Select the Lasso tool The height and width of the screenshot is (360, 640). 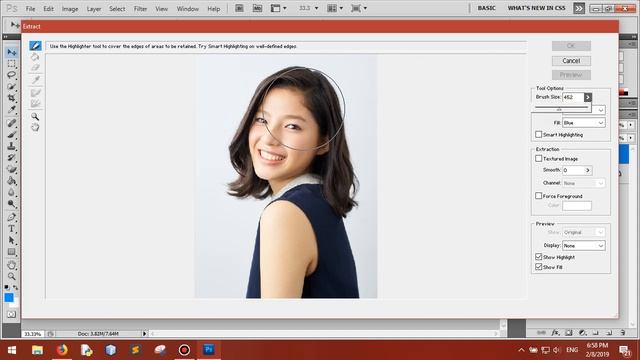point(11,75)
